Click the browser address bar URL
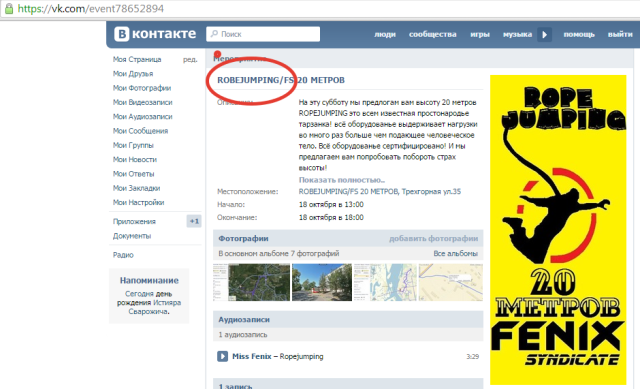The image size is (640, 389). pyautogui.click(x=90, y=9)
